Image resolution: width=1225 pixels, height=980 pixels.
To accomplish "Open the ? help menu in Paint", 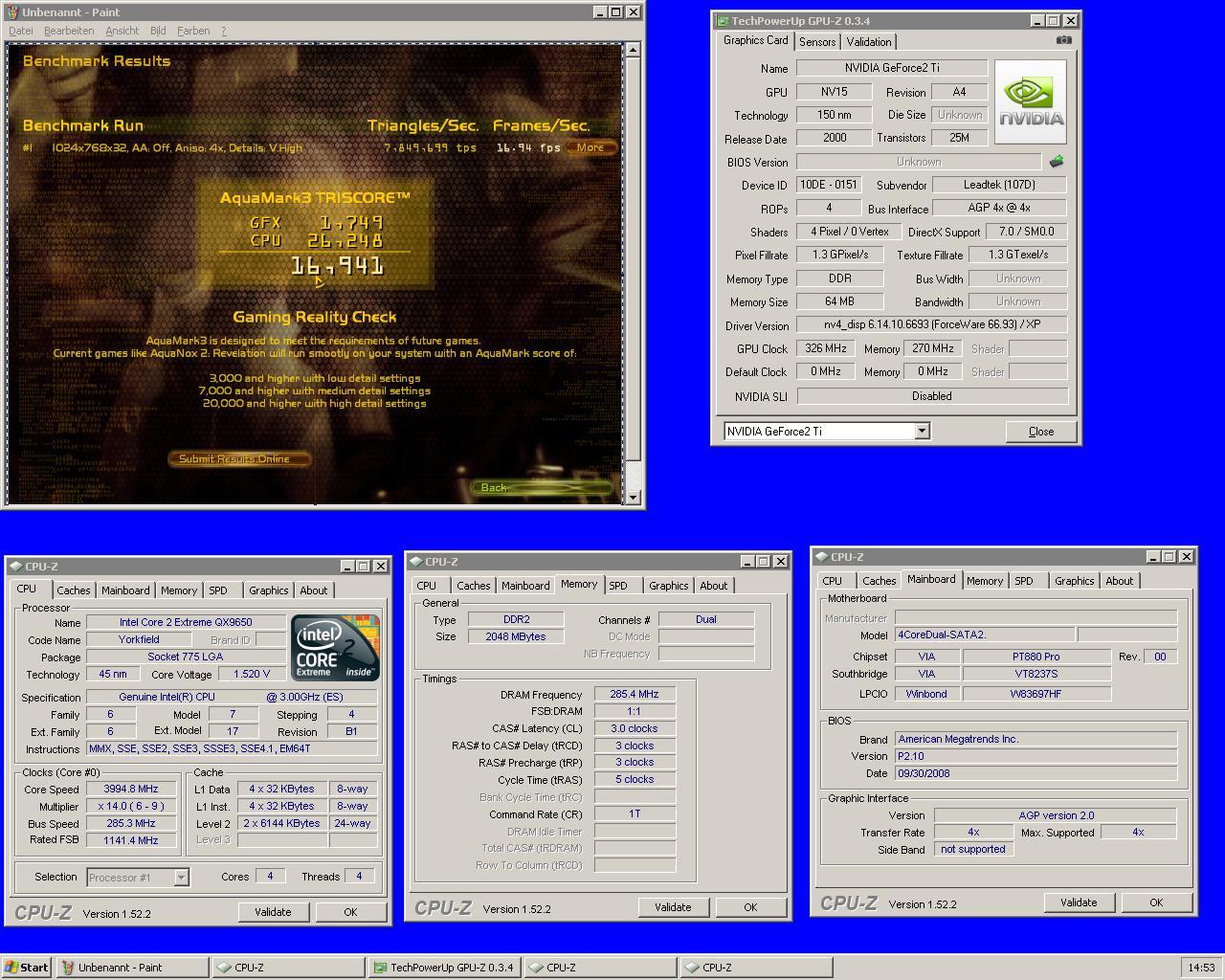I will click(x=224, y=31).
